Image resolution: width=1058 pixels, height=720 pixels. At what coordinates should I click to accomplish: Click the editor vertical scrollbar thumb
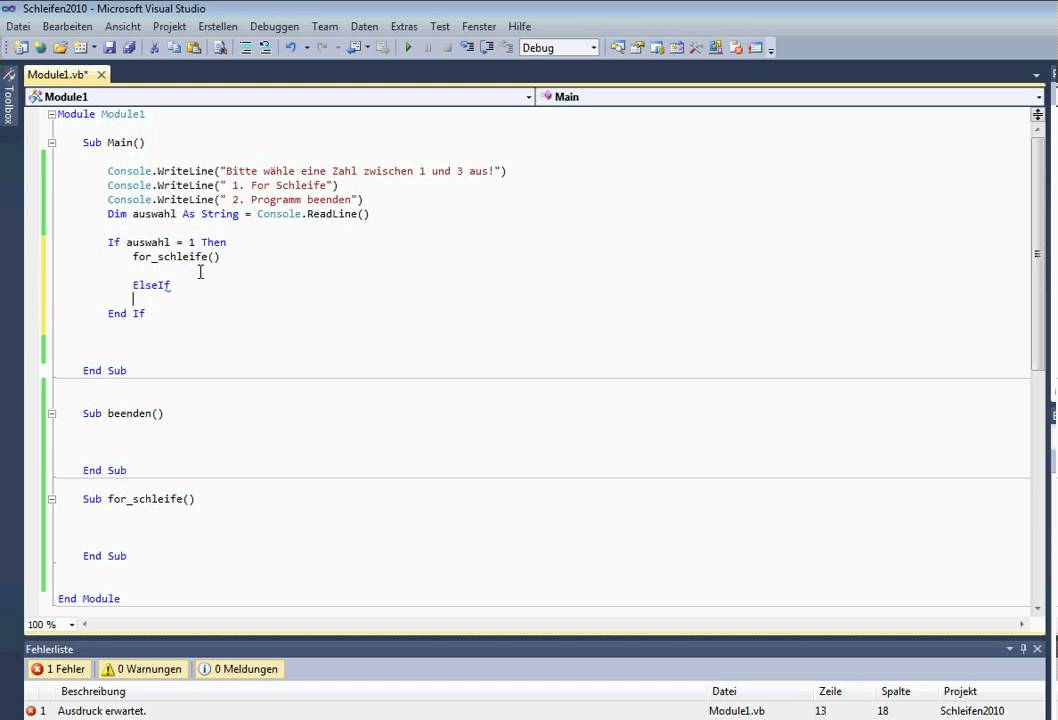pyautogui.click(x=1037, y=254)
